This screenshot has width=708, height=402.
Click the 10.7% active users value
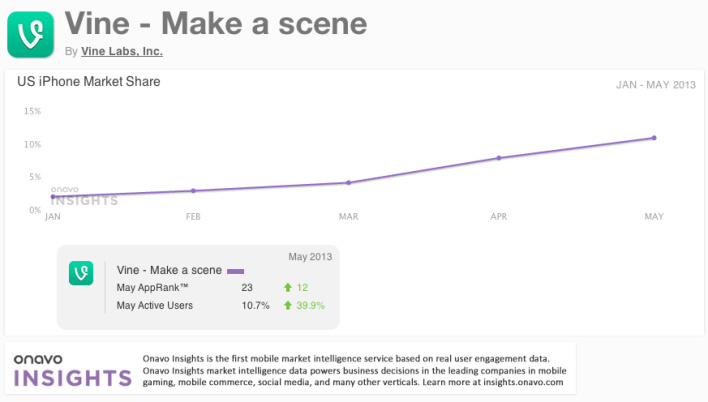tap(256, 306)
